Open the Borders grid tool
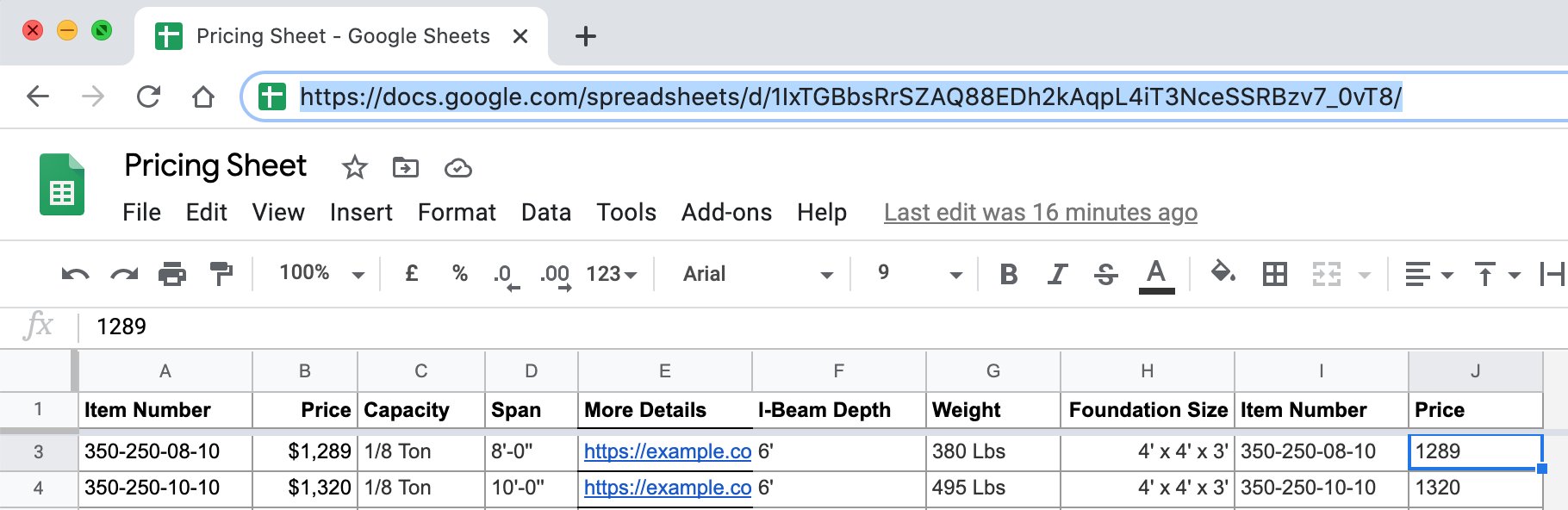This screenshot has width=1568, height=510. point(1274,275)
